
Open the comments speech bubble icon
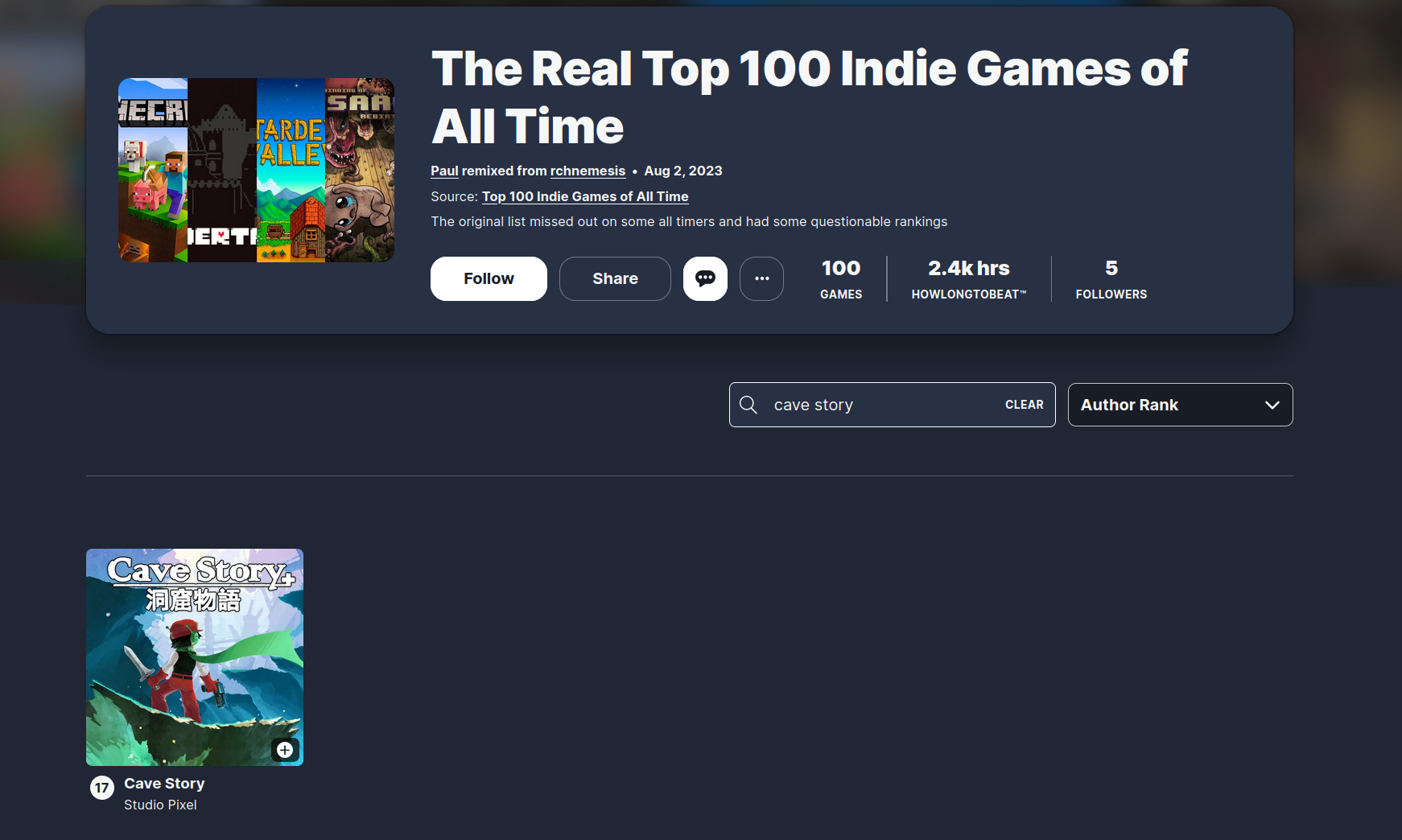[x=705, y=278]
